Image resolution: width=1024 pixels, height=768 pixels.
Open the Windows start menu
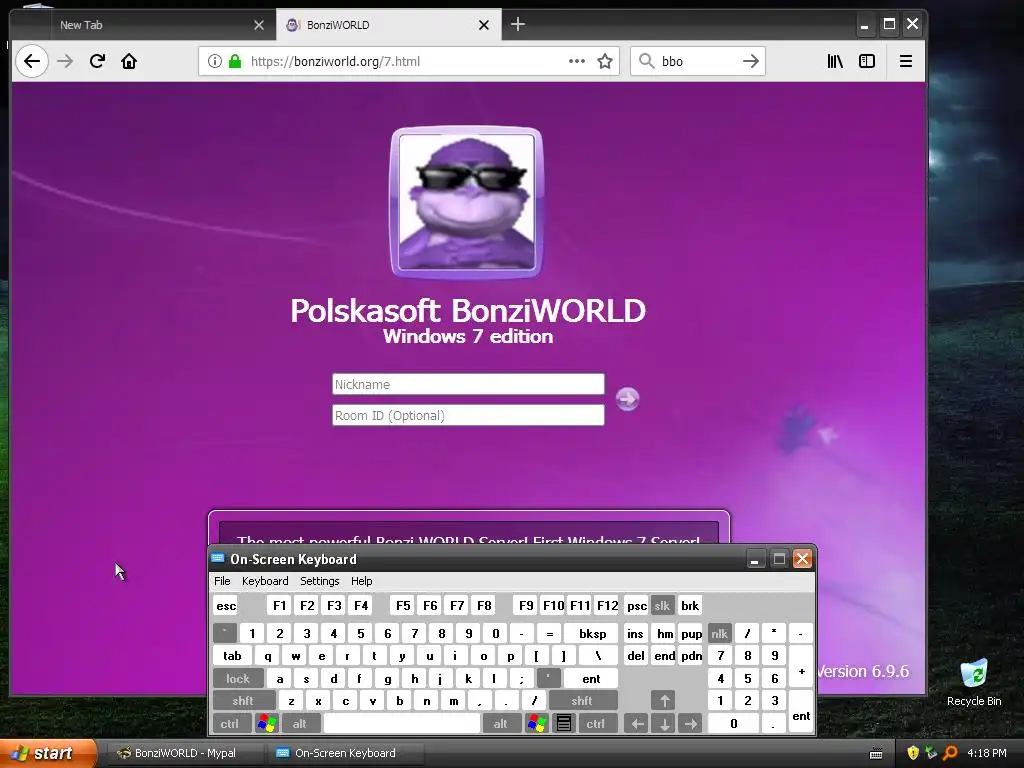pyautogui.click(x=48, y=753)
